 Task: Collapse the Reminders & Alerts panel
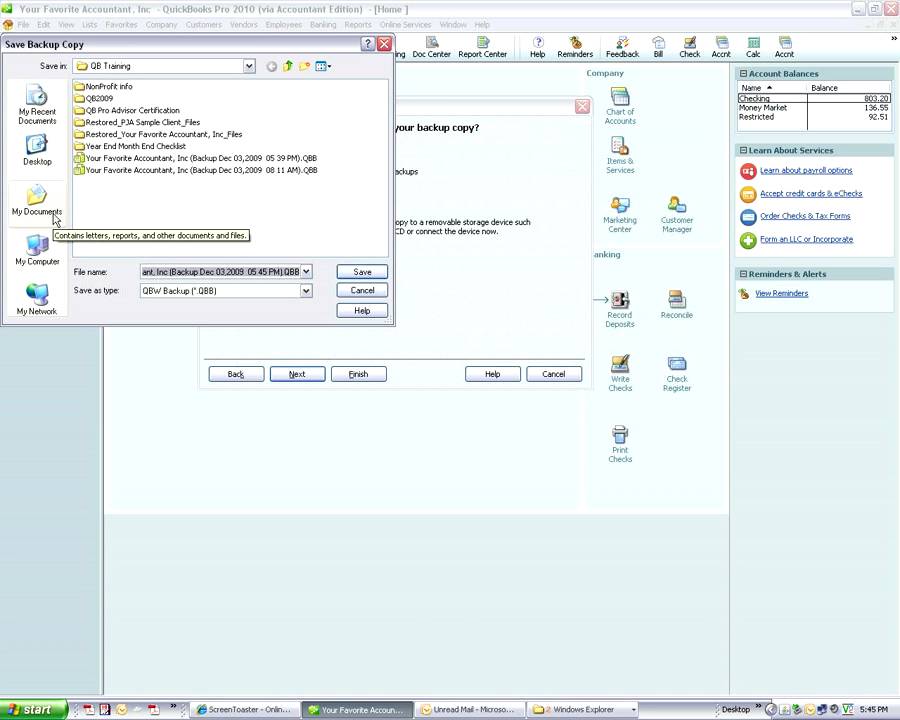[x=743, y=274]
